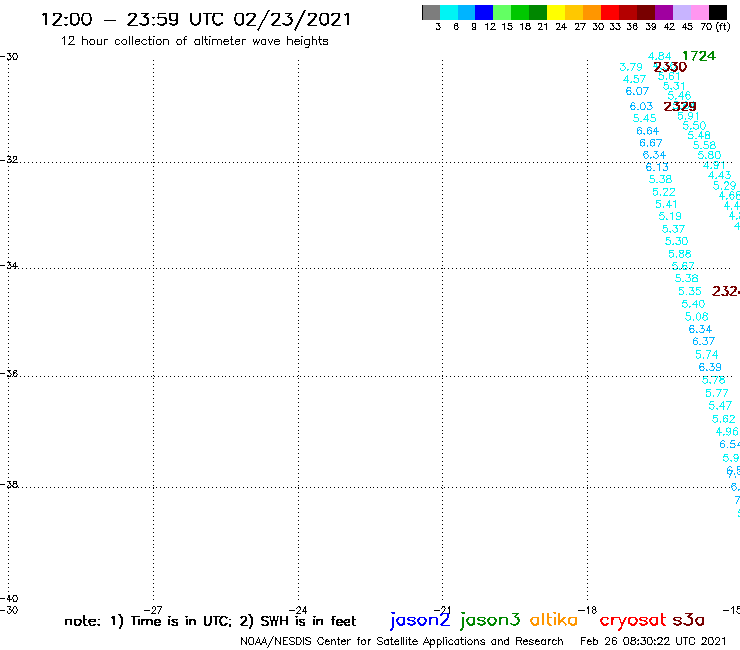740x650 pixels.
Task: Click the wave height value 5.46
Action: [679, 96]
